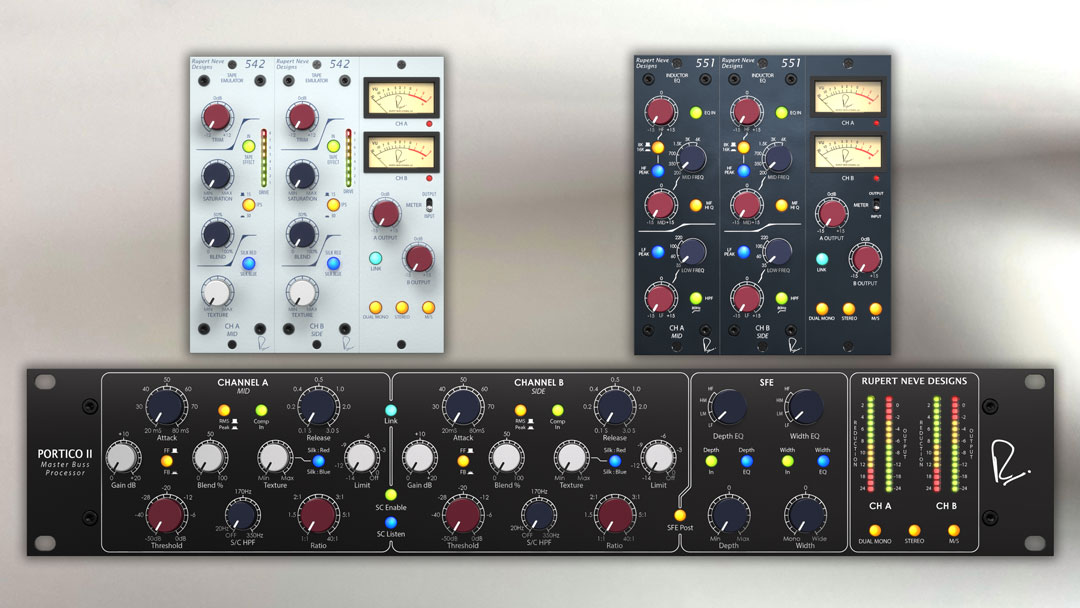
Task: Toggle 551 CH A MF Hi Q button
Action: (696, 205)
